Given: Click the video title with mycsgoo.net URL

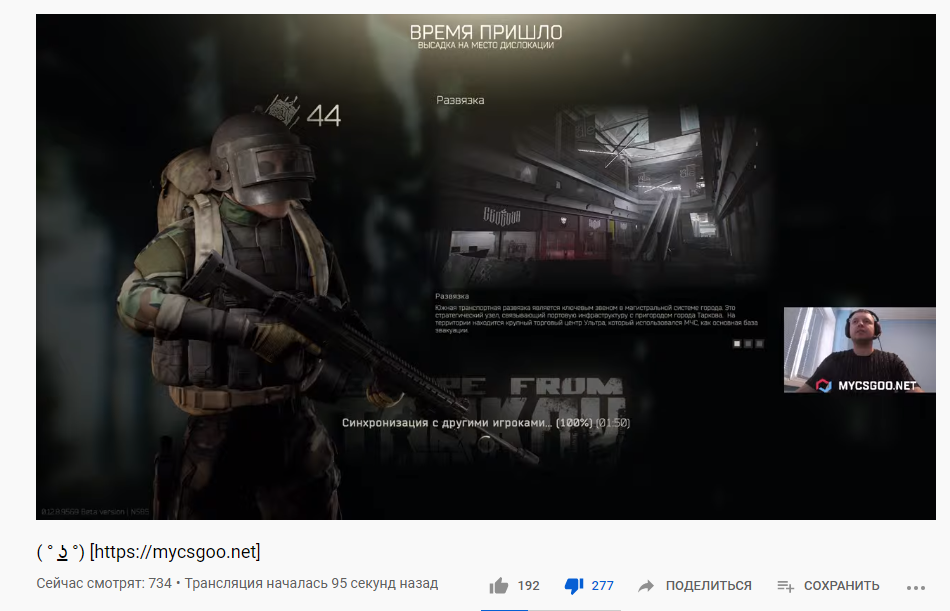Looking at the screenshot, I should pos(148,551).
